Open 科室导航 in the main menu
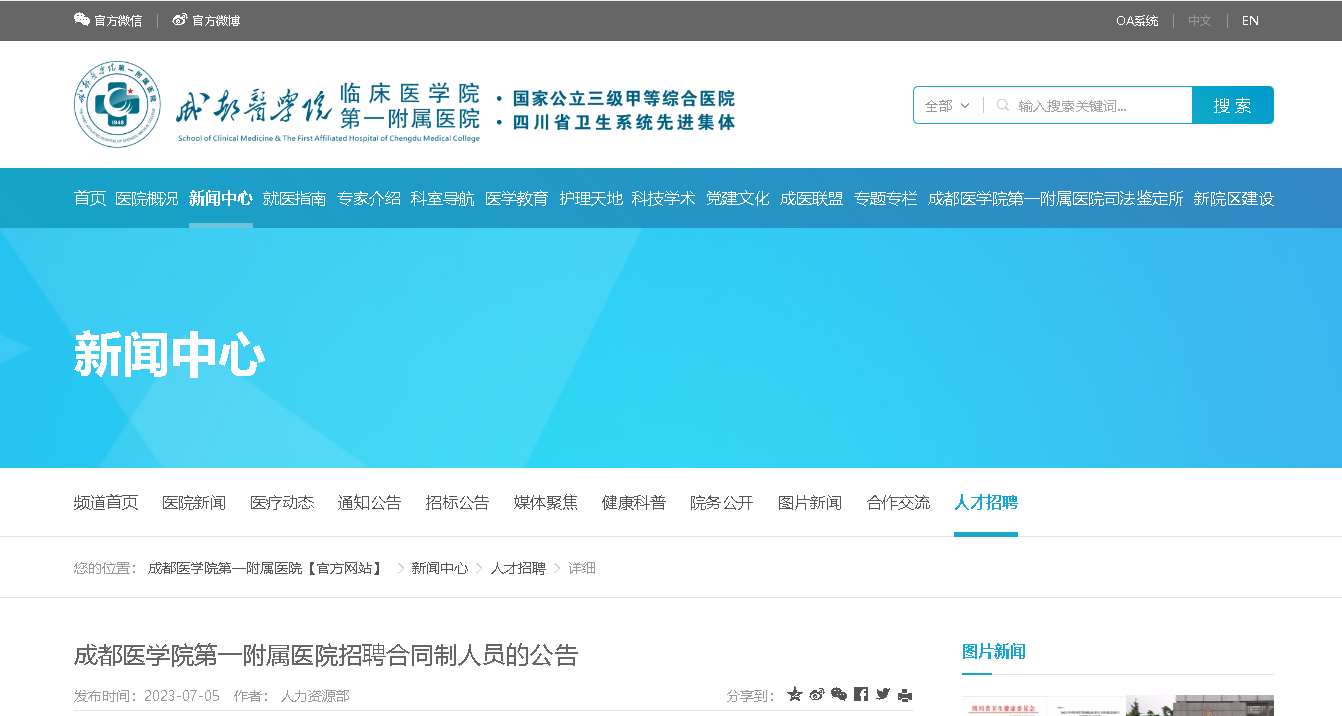 coord(442,198)
